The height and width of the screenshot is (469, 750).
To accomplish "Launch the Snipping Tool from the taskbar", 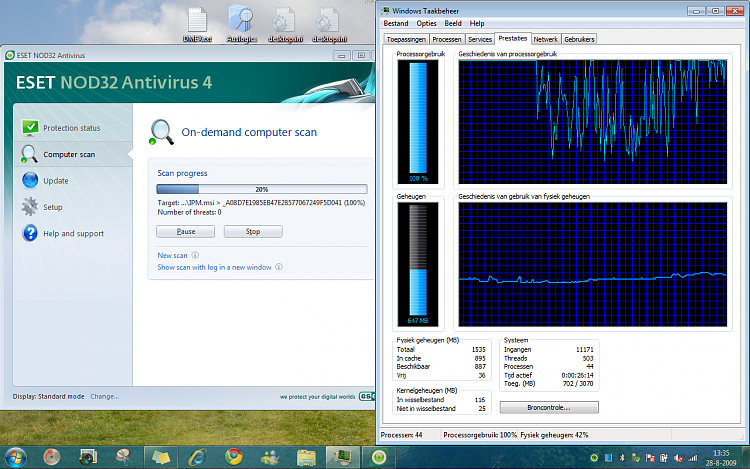I will pos(124,457).
